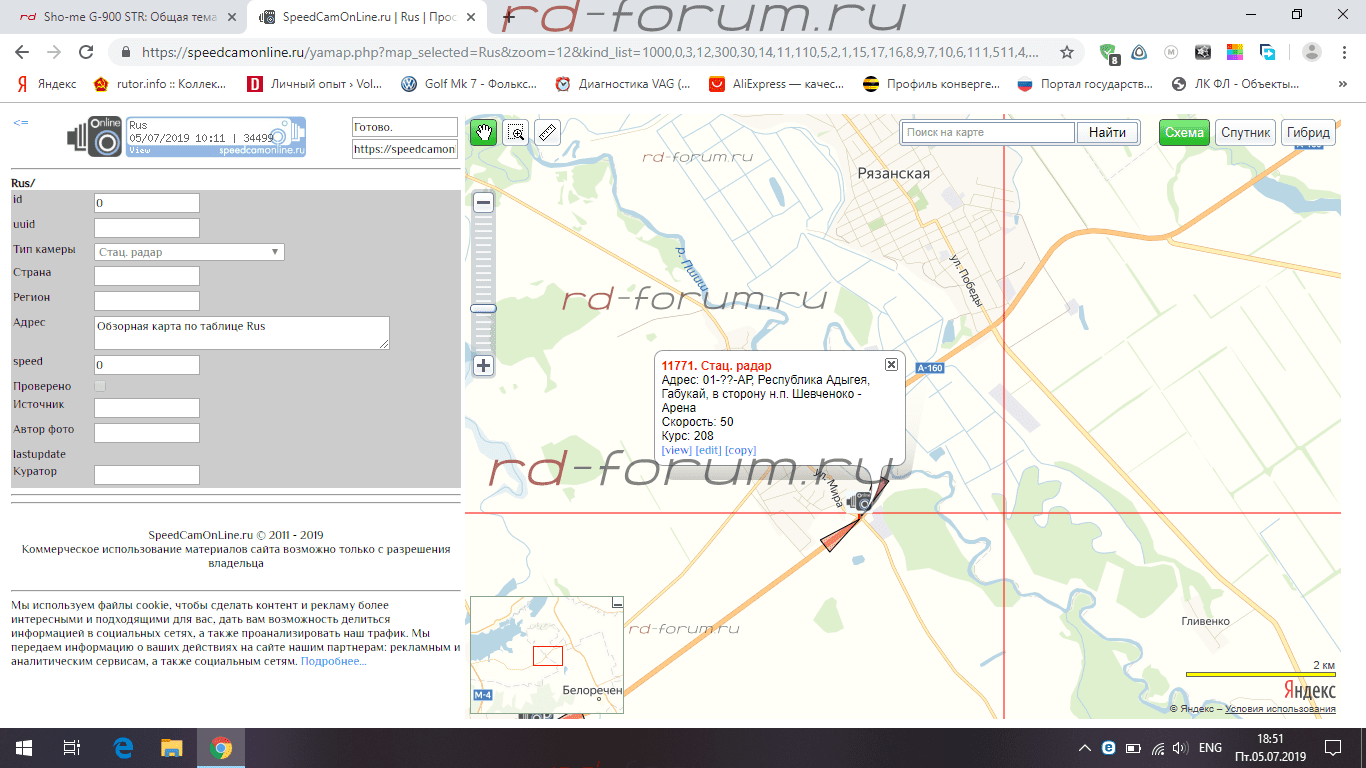Open Личный опыт Vol bookmark
1366x768 pixels.
tap(315, 84)
